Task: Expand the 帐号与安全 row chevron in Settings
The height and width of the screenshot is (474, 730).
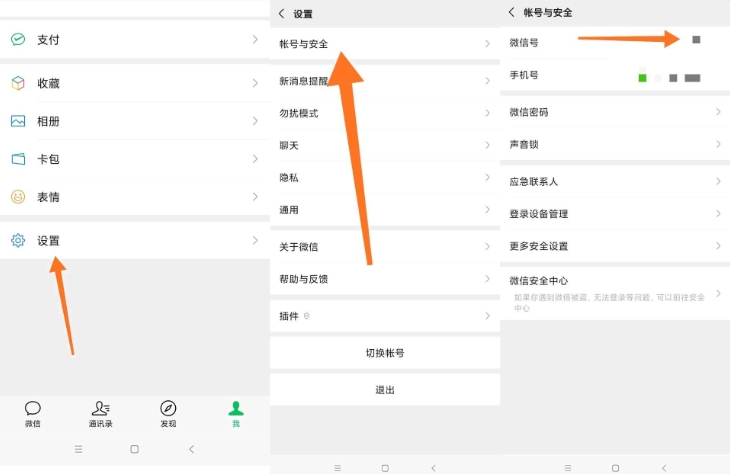Action: point(487,44)
